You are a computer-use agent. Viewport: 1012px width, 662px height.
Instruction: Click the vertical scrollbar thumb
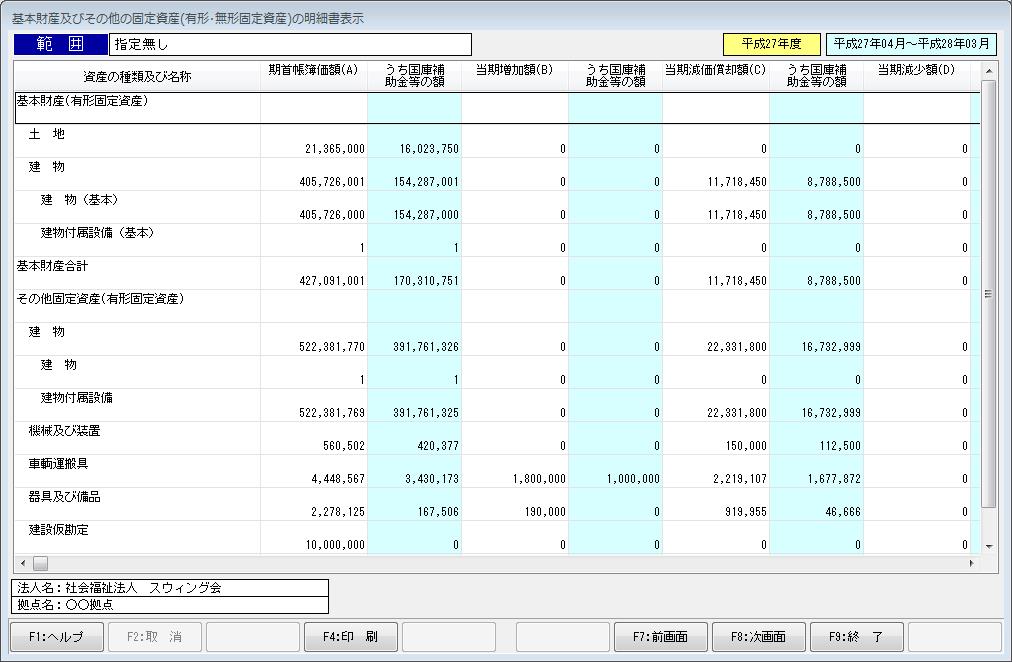coord(988,292)
